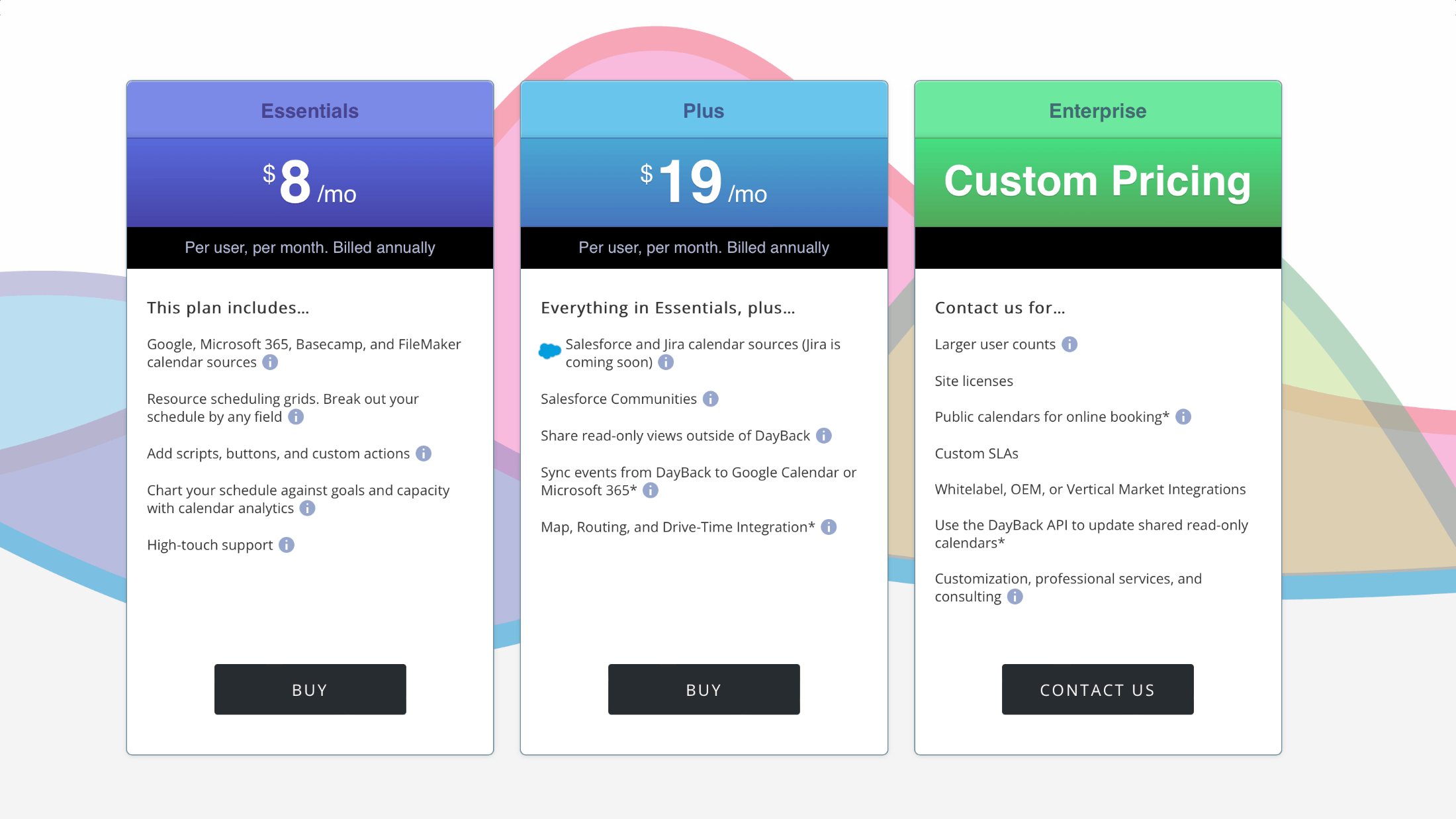Viewport: 1456px width, 819px height.
Task: Click the Enterprise Custom Pricing banner
Action: (1097, 181)
